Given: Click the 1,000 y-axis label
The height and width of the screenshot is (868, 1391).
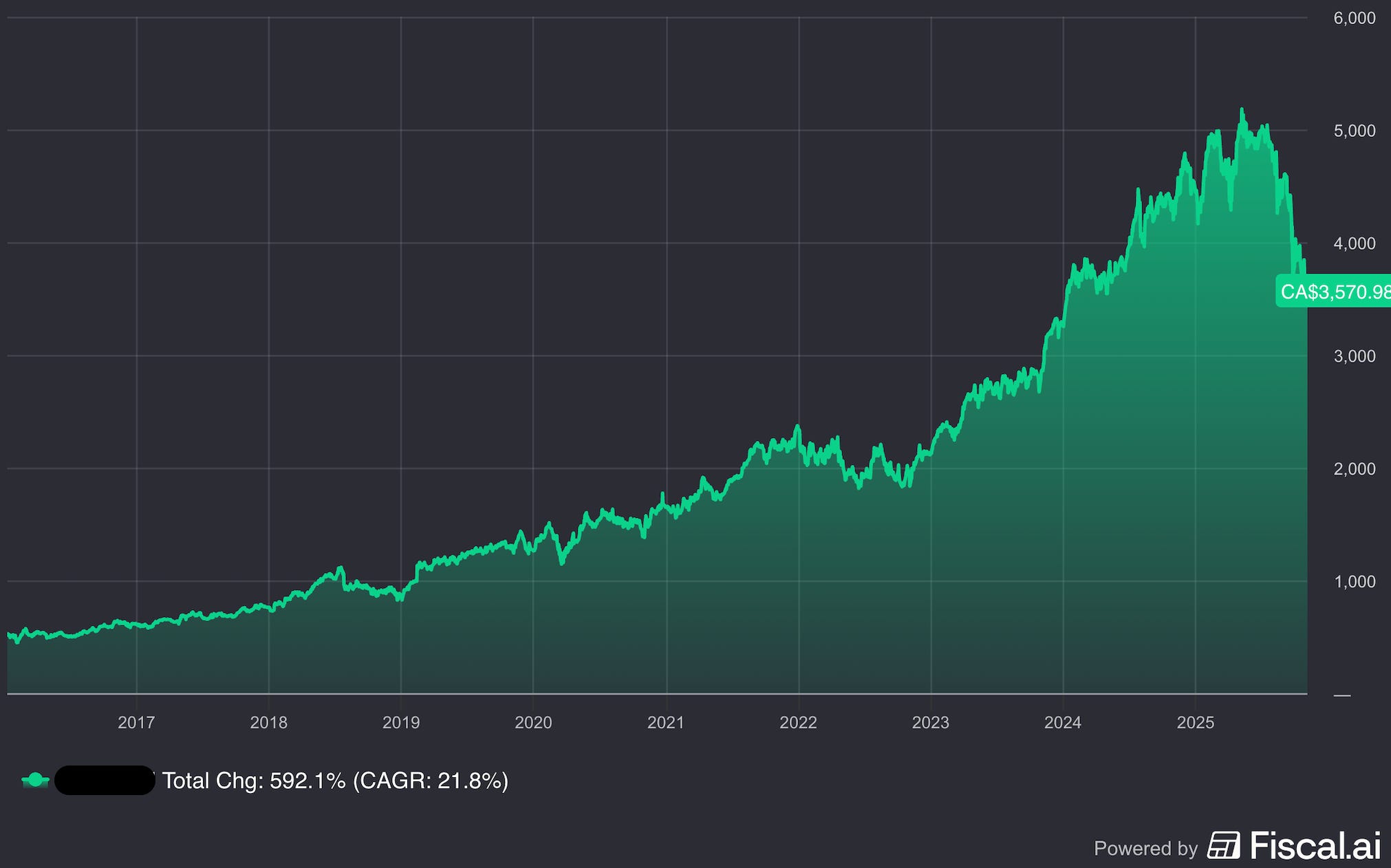Looking at the screenshot, I should click(1354, 582).
